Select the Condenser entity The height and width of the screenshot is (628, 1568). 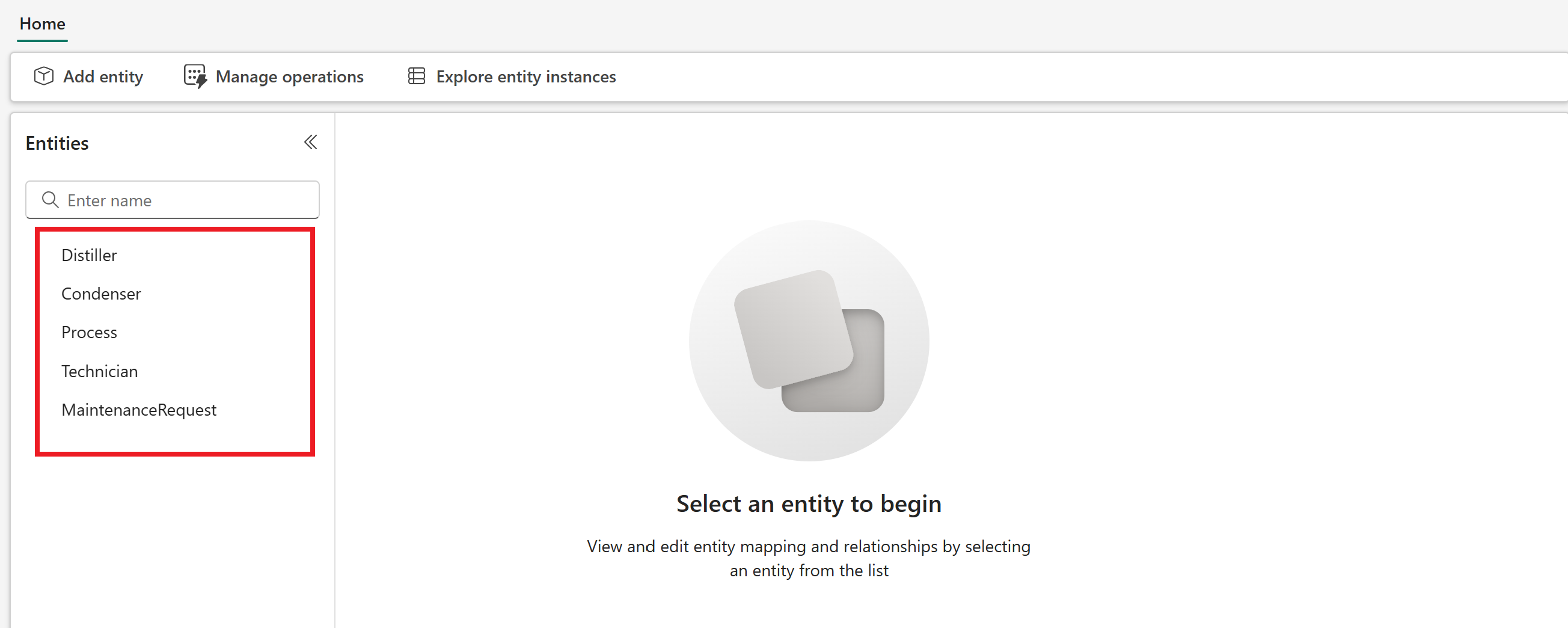[101, 294]
